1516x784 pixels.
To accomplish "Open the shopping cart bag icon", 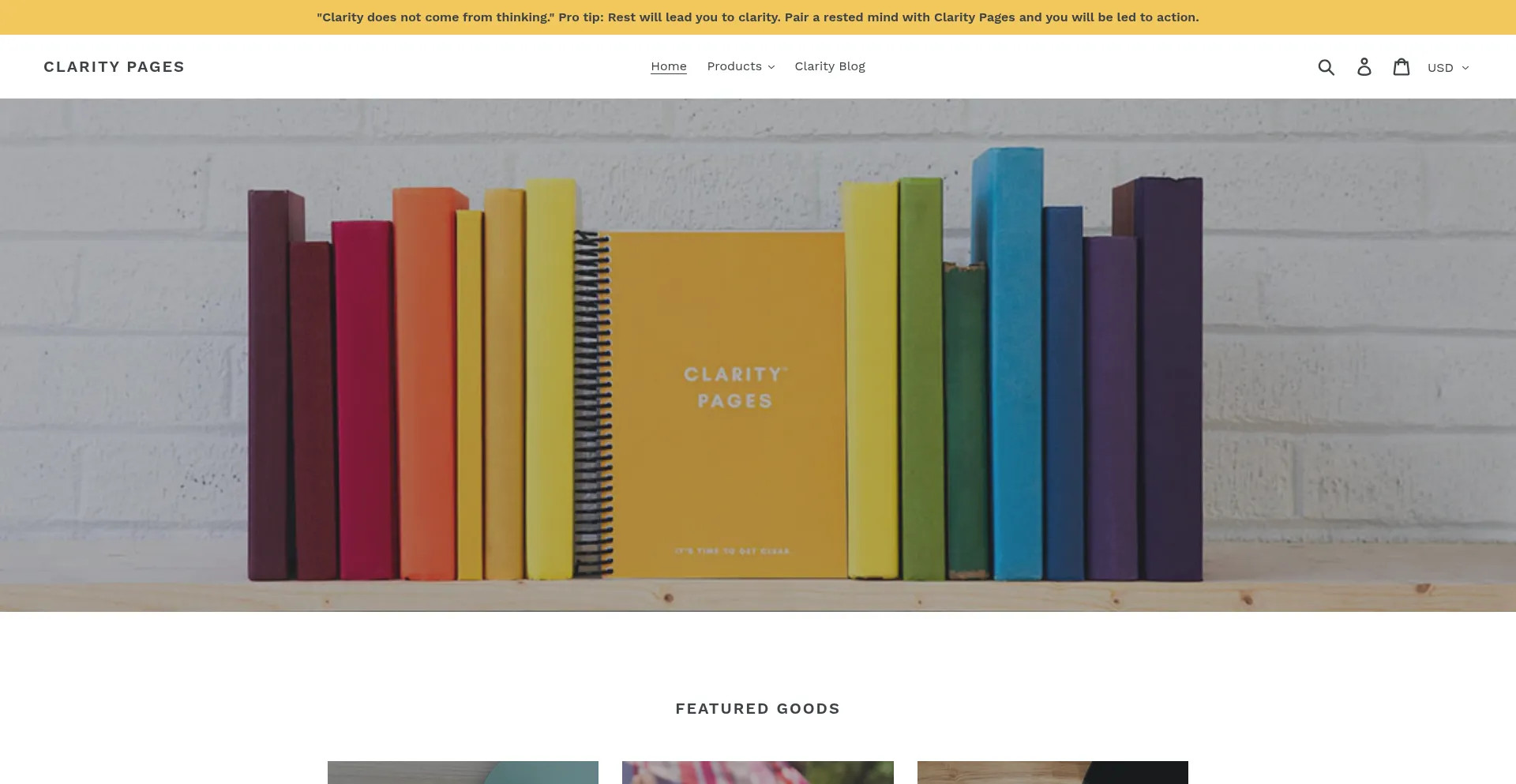I will click(1402, 67).
